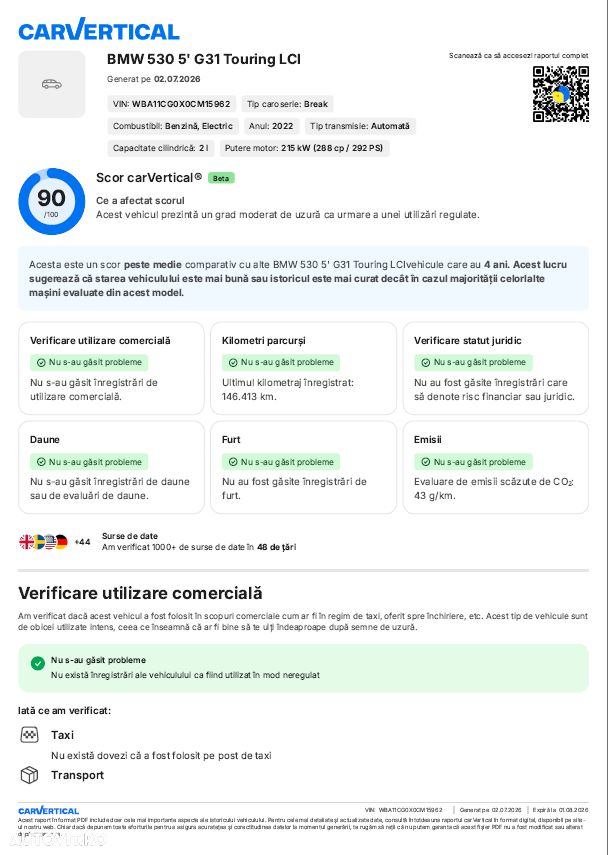Click the Emisii status check badge
Screen dimensions: 608x855
click(473, 462)
